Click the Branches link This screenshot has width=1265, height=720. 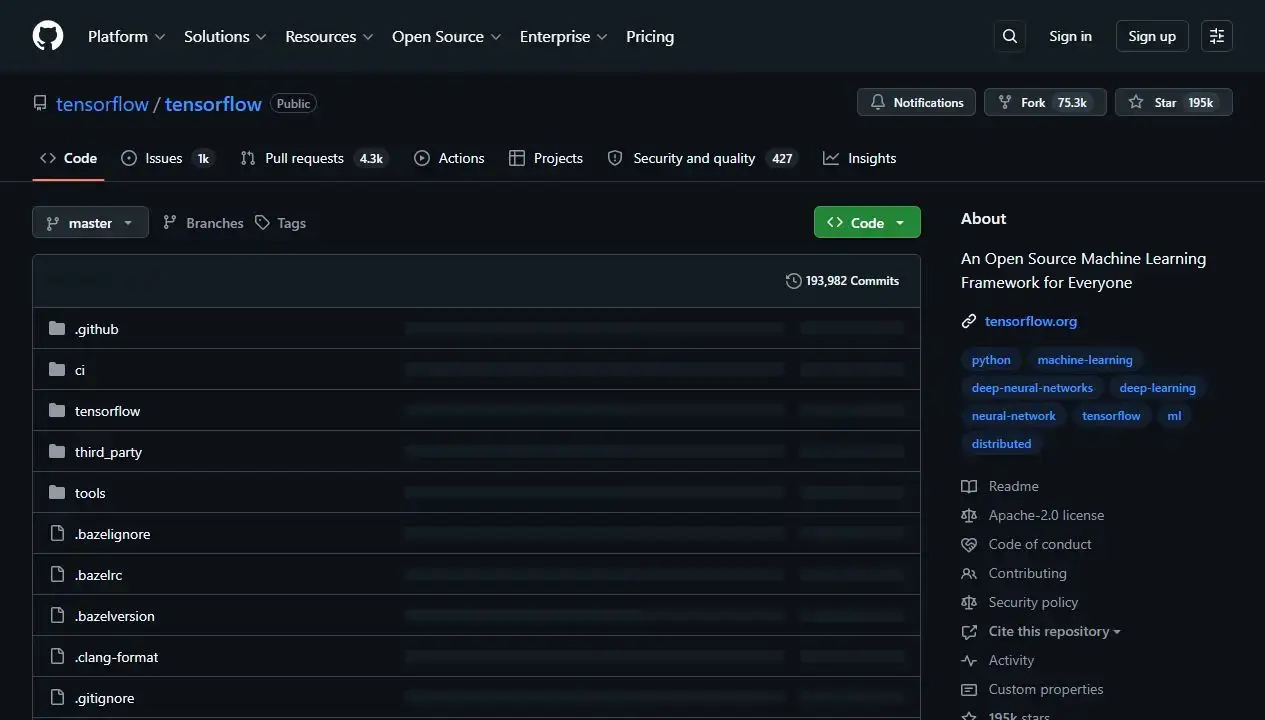[203, 223]
